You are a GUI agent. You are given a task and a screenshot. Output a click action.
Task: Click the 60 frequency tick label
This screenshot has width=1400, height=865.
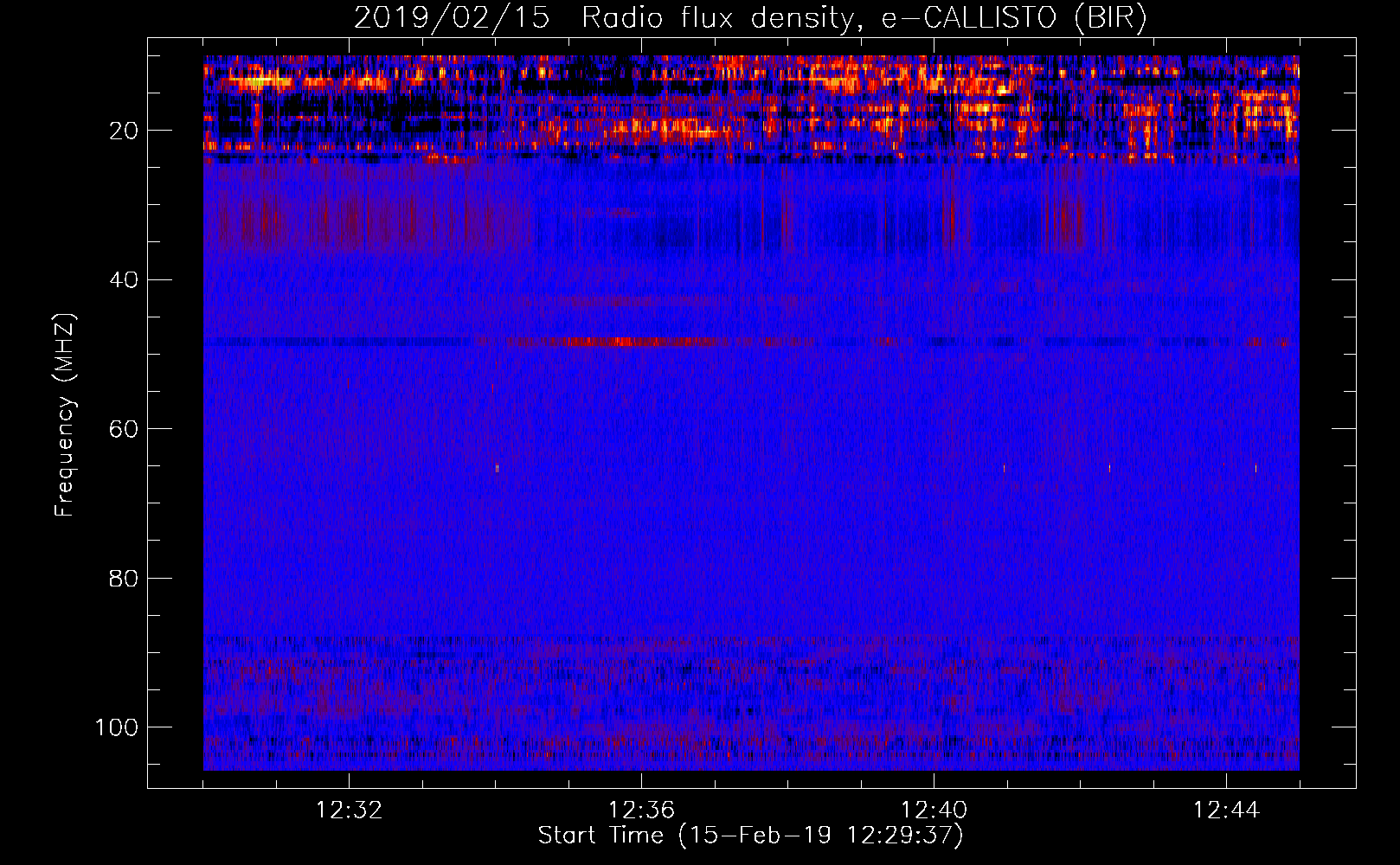pyautogui.click(x=125, y=429)
